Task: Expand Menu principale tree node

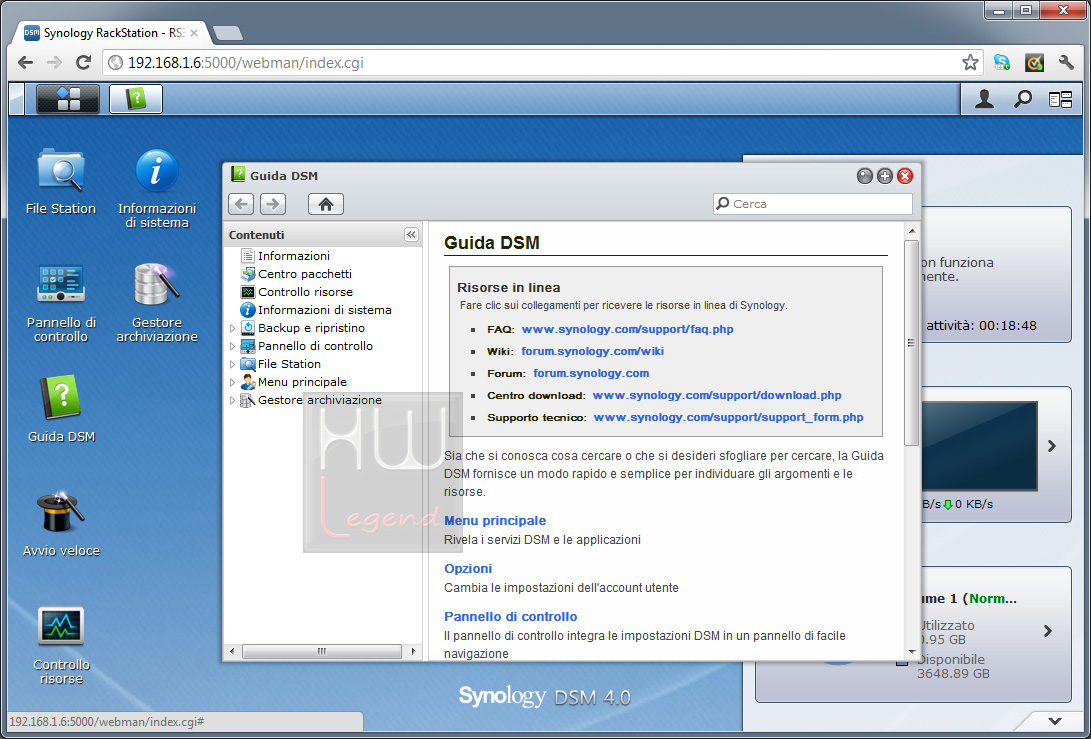Action: [232, 382]
